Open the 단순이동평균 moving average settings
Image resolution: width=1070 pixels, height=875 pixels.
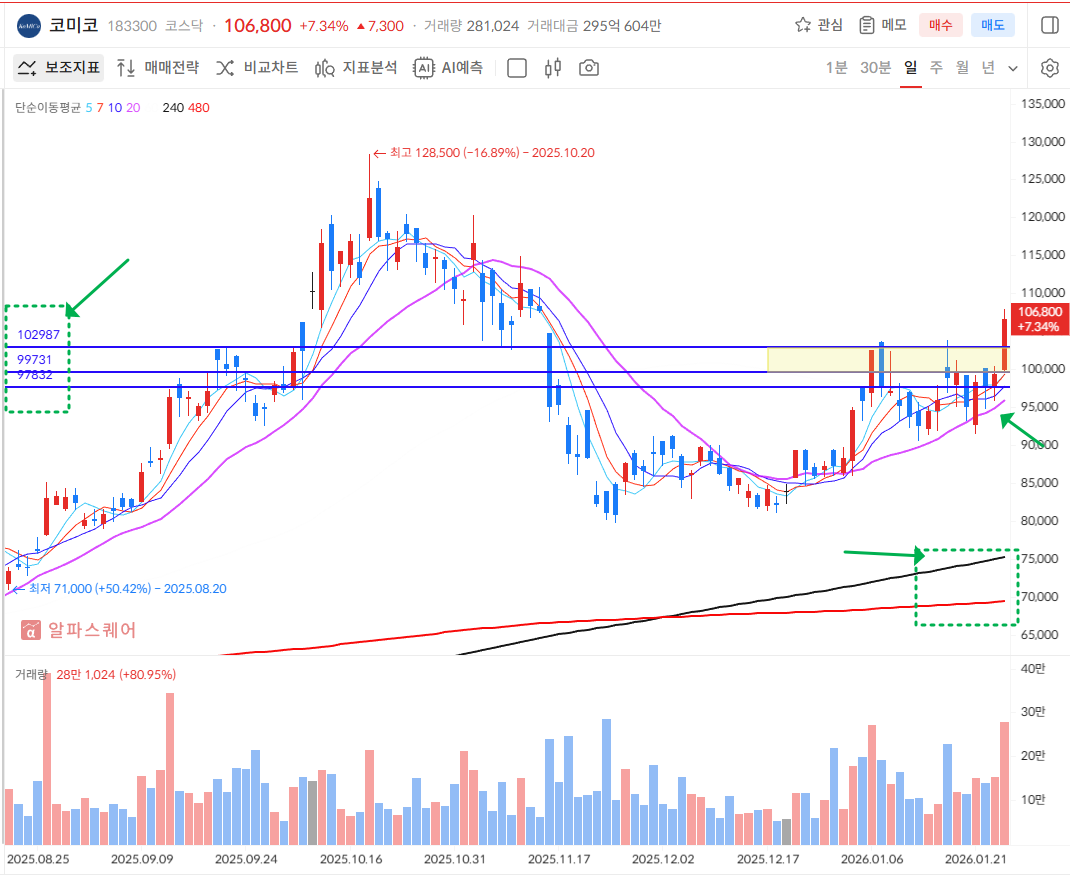47,107
